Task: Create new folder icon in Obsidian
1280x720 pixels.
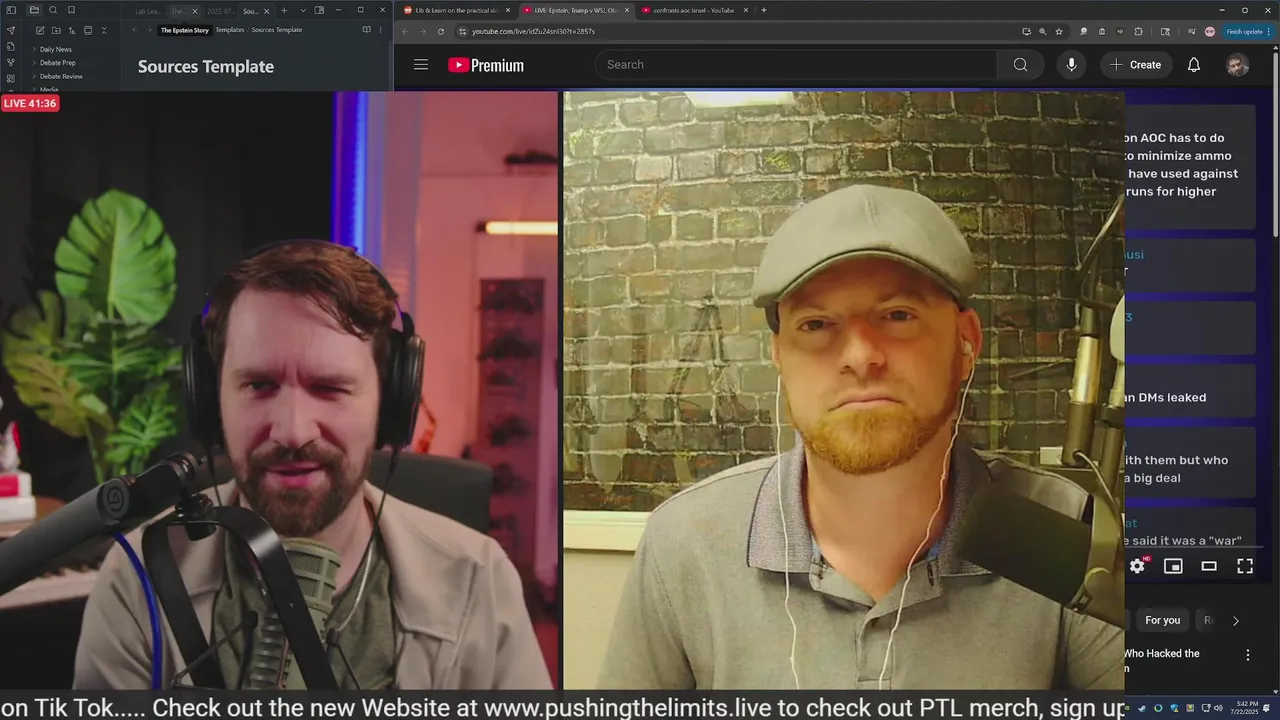Action: point(56,30)
